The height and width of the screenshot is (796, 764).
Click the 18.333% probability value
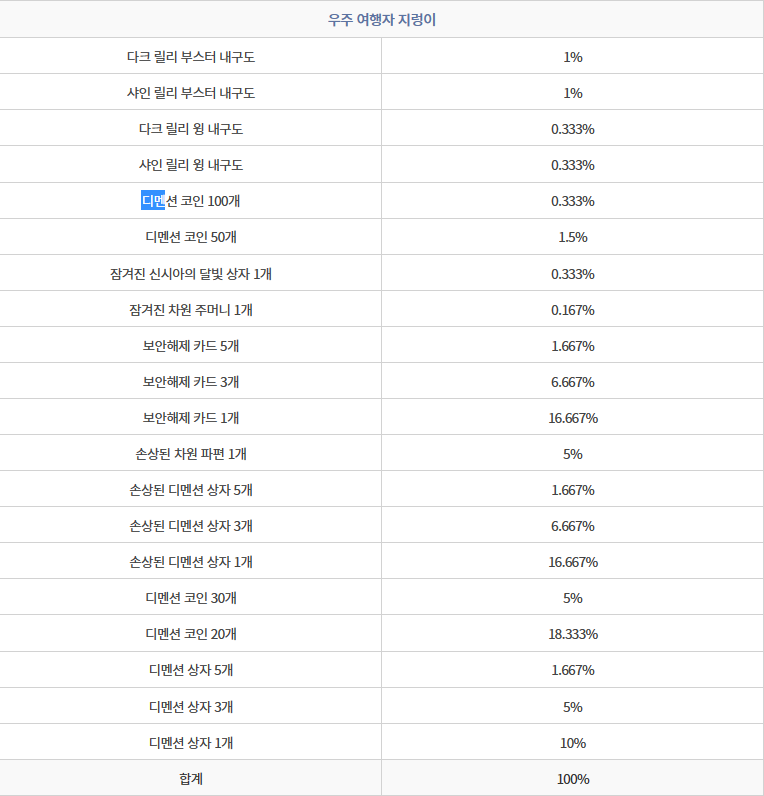click(573, 634)
